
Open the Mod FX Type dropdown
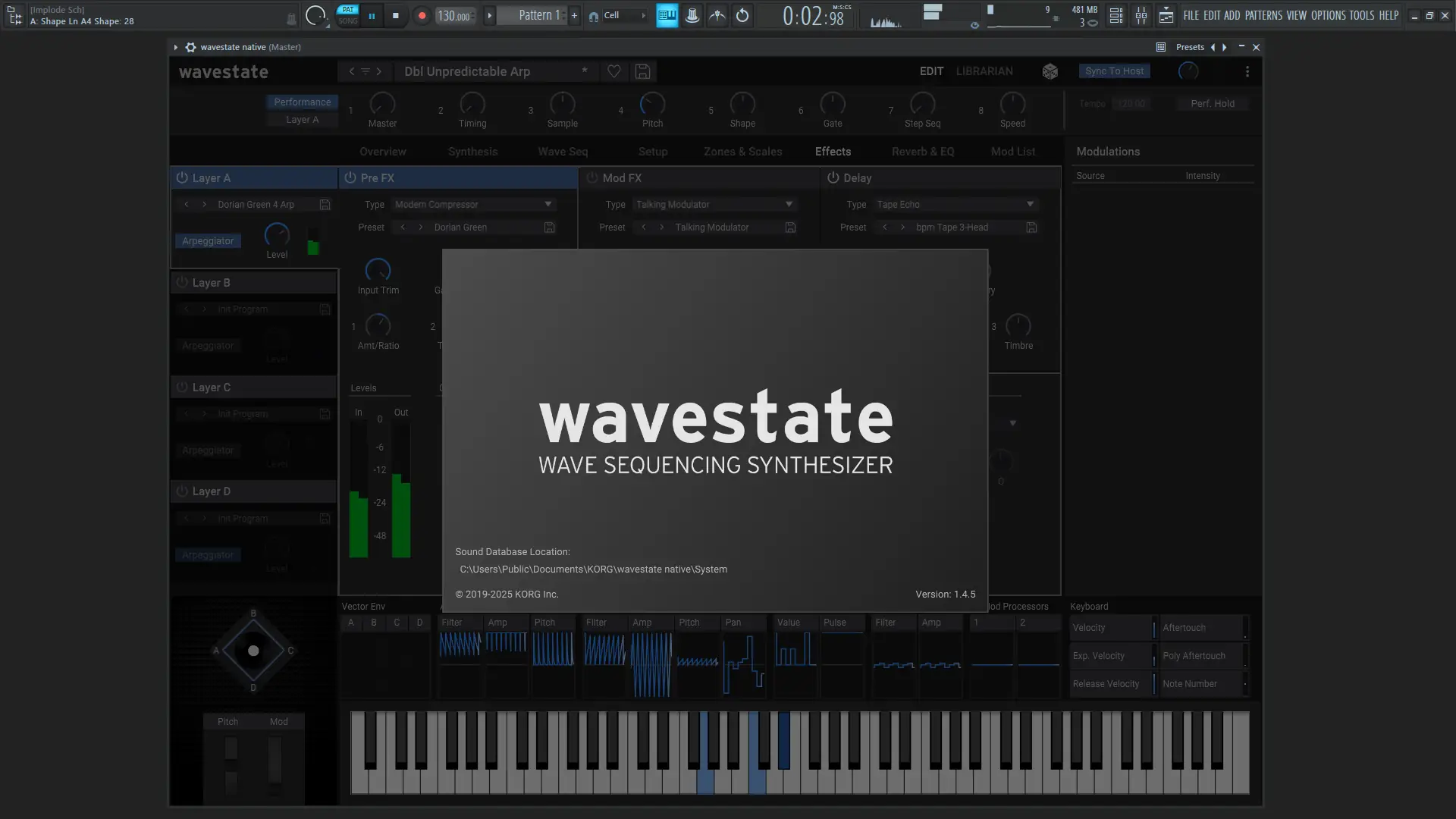click(x=714, y=204)
